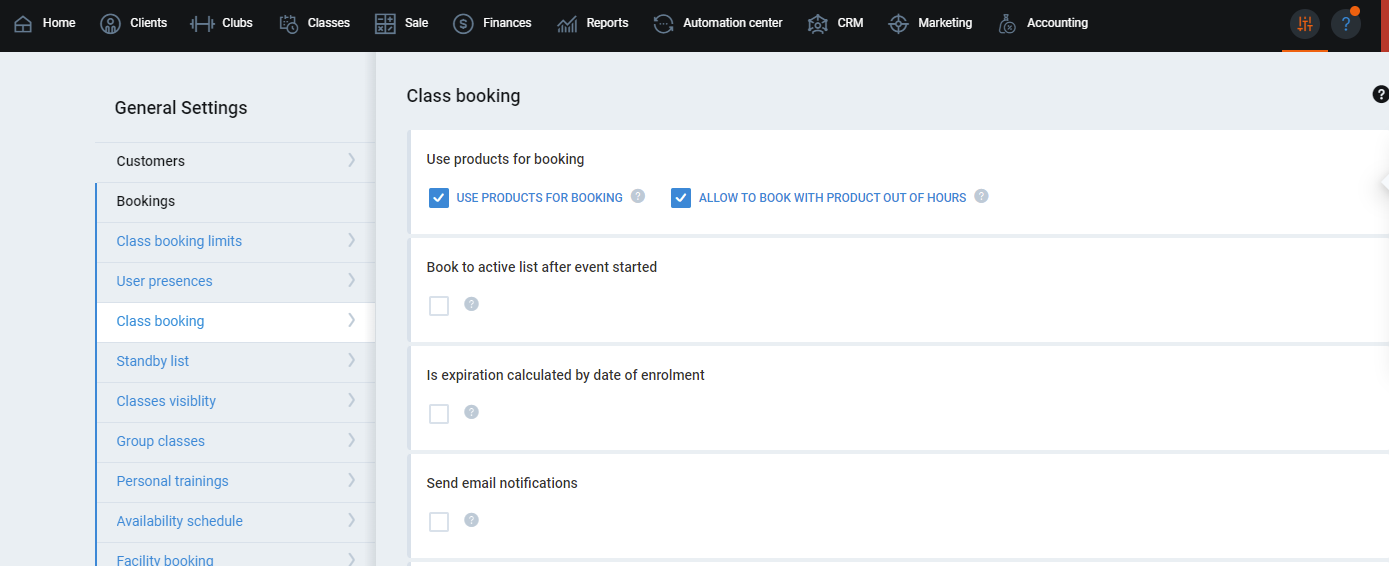Open Personal trainings settings link
Image resolution: width=1389 pixels, height=566 pixels.
[x=172, y=481]
